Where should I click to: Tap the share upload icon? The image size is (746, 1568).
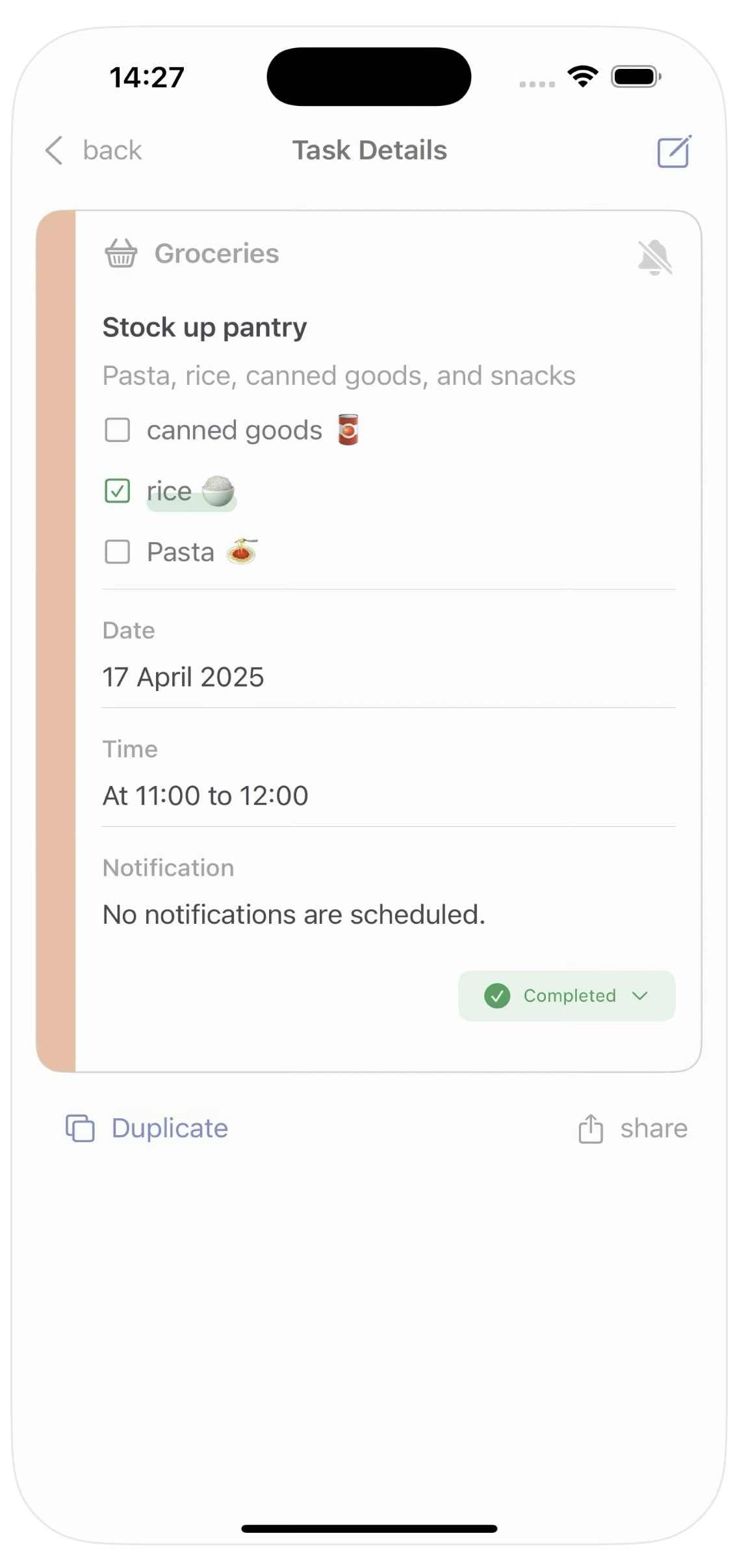coord(591,1128)
